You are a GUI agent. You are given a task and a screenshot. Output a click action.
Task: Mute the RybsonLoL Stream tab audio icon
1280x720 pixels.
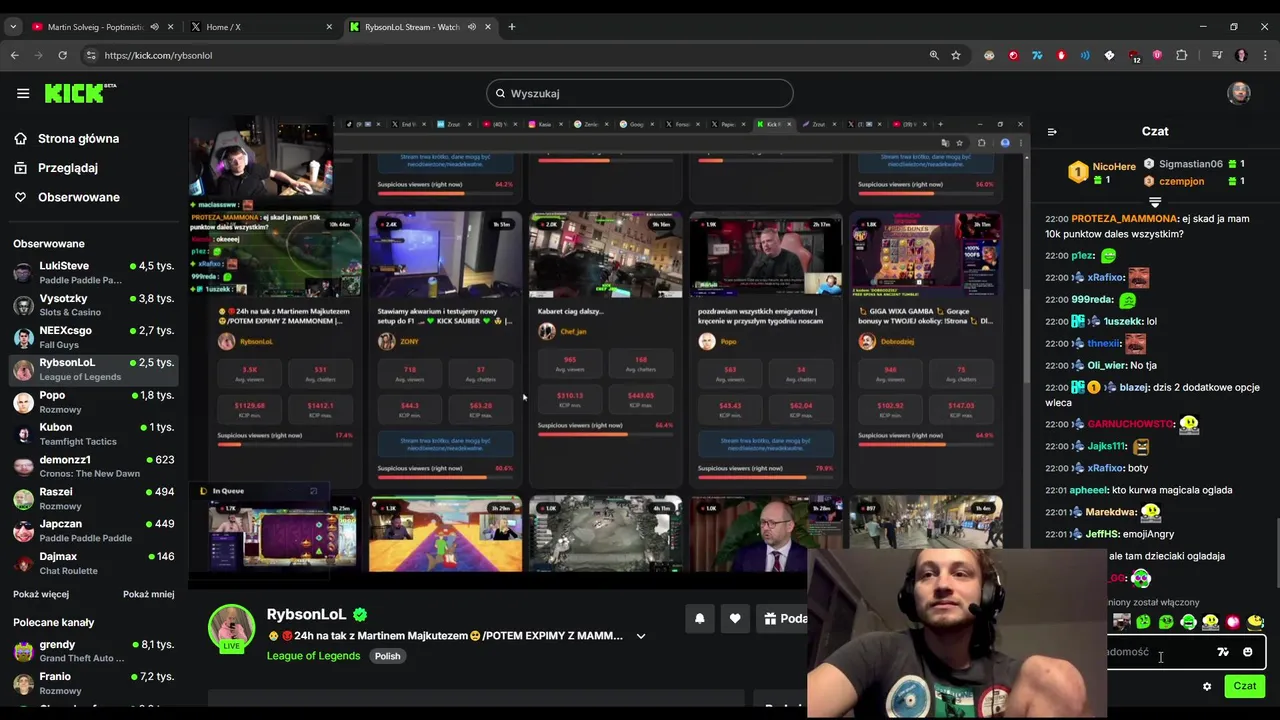(x=471, y=27)
